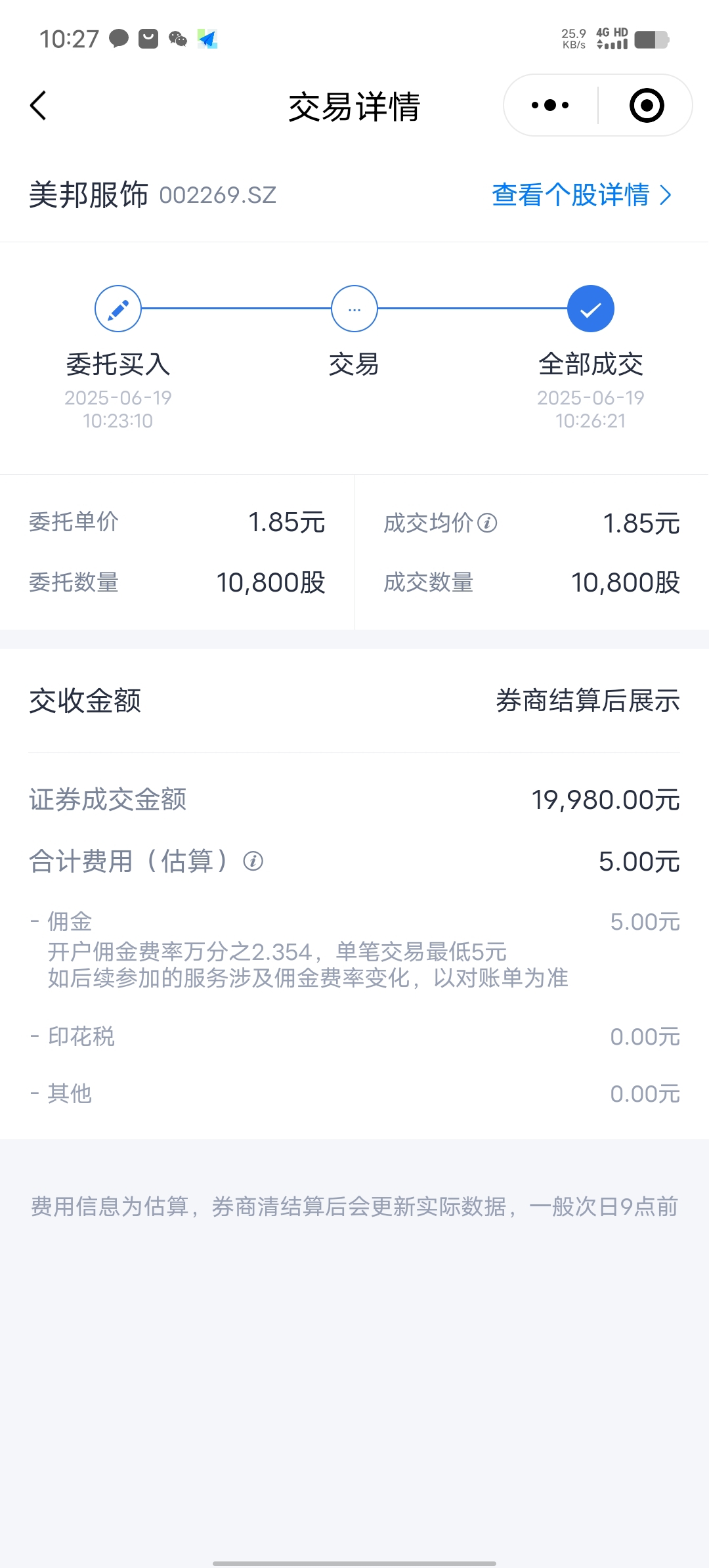
Task: Tap the bottom home gesture bar
Action: tap(354, 1563)
